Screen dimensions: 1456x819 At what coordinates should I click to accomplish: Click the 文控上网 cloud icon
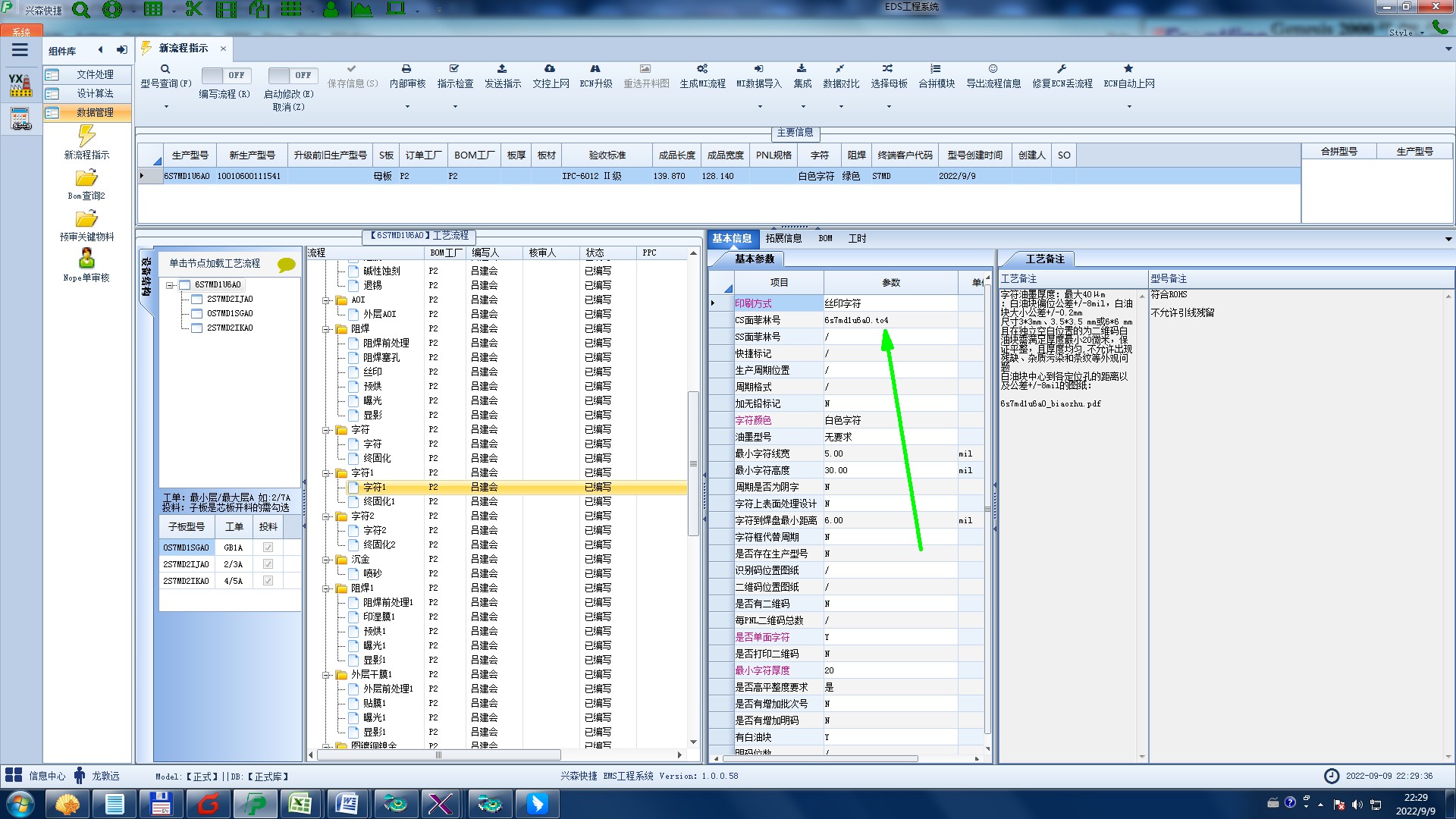550,69
